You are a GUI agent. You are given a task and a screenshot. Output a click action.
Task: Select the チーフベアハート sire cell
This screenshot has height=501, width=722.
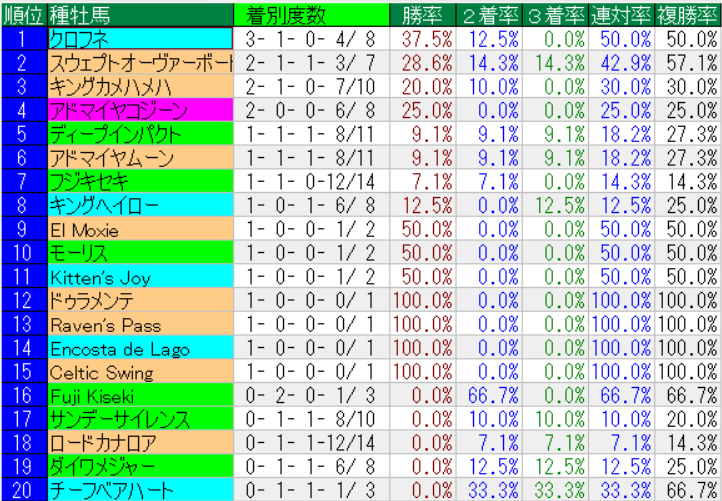tap(140, 489)
